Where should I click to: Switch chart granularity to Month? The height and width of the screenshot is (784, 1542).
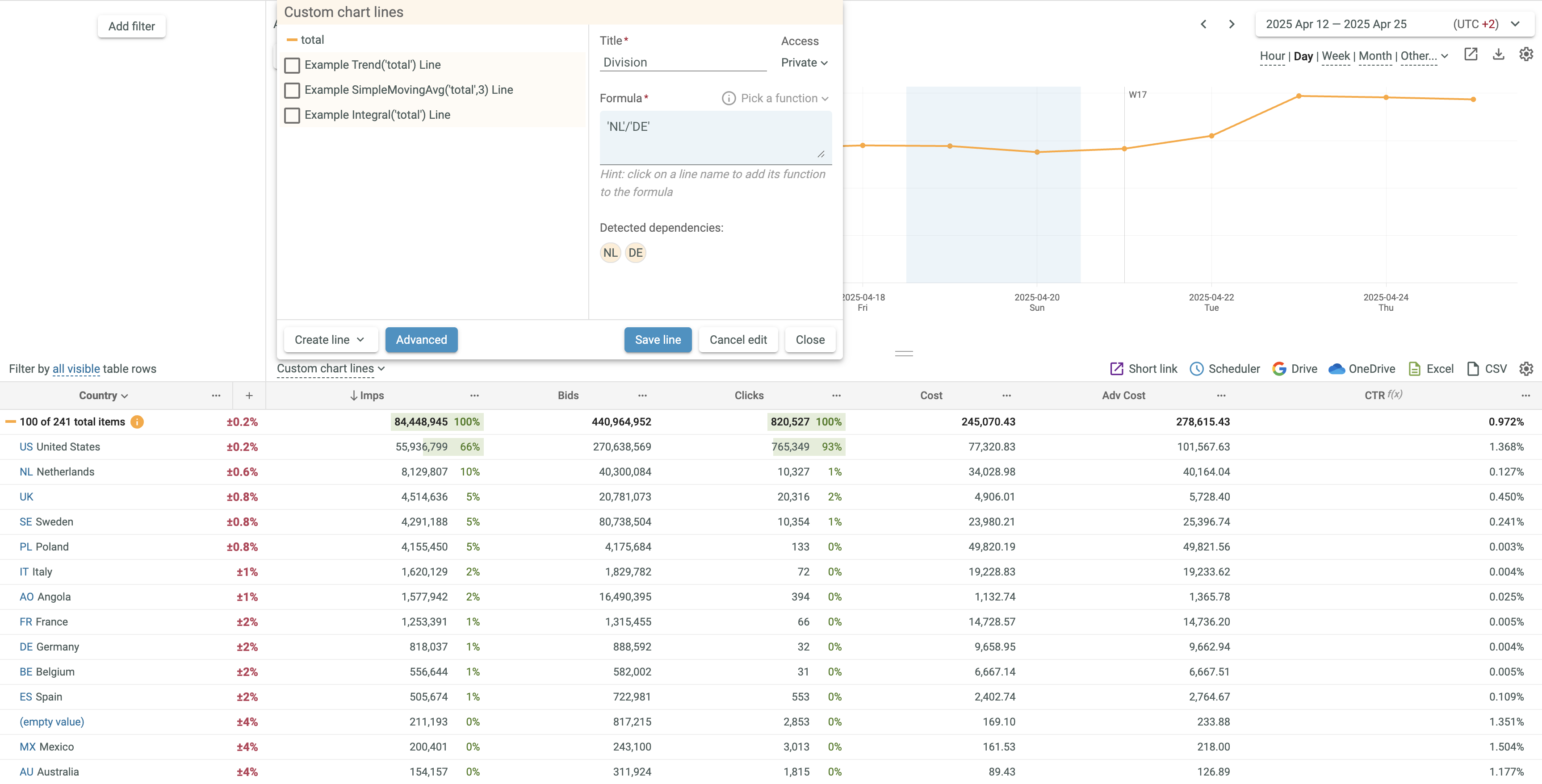1375,56
